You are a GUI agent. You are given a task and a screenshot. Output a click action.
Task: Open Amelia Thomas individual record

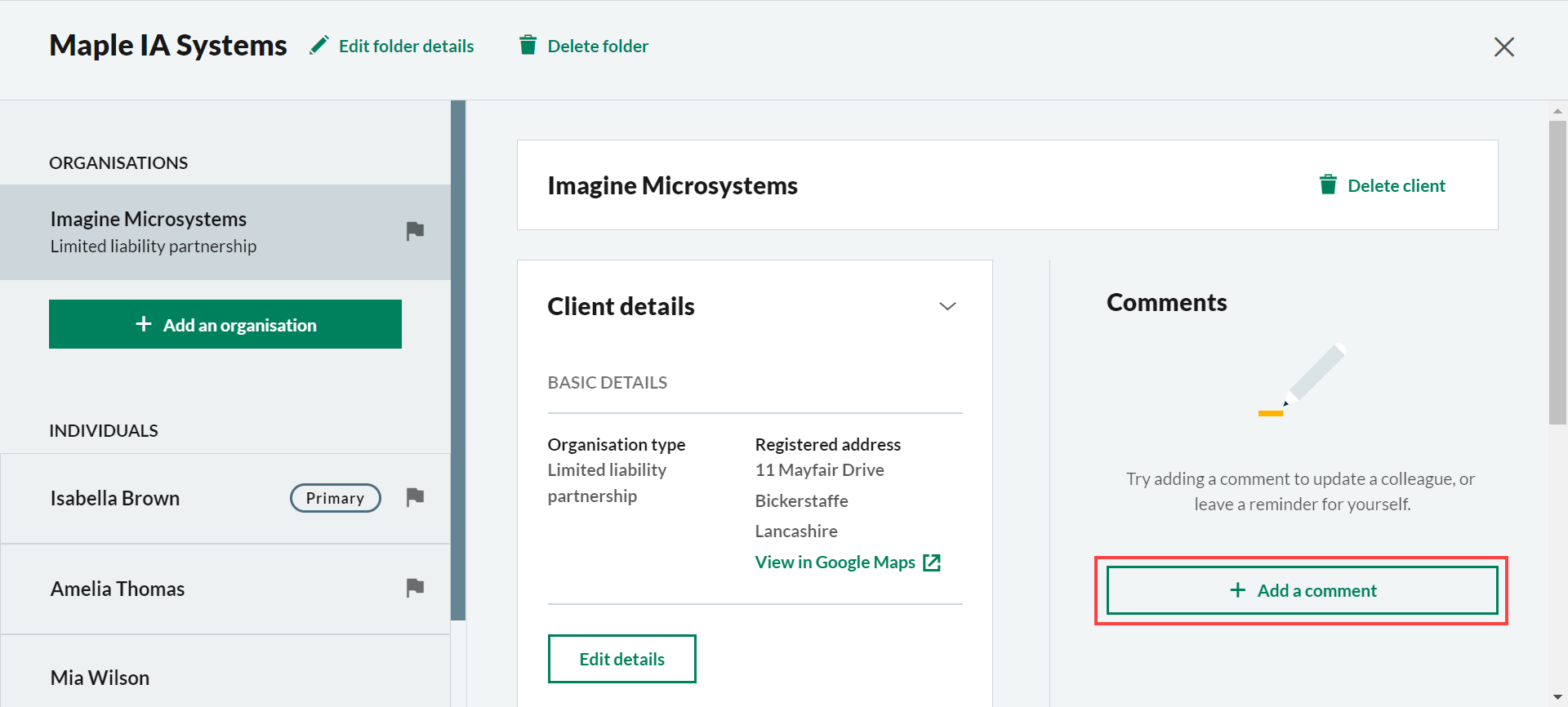click(118, 589)
